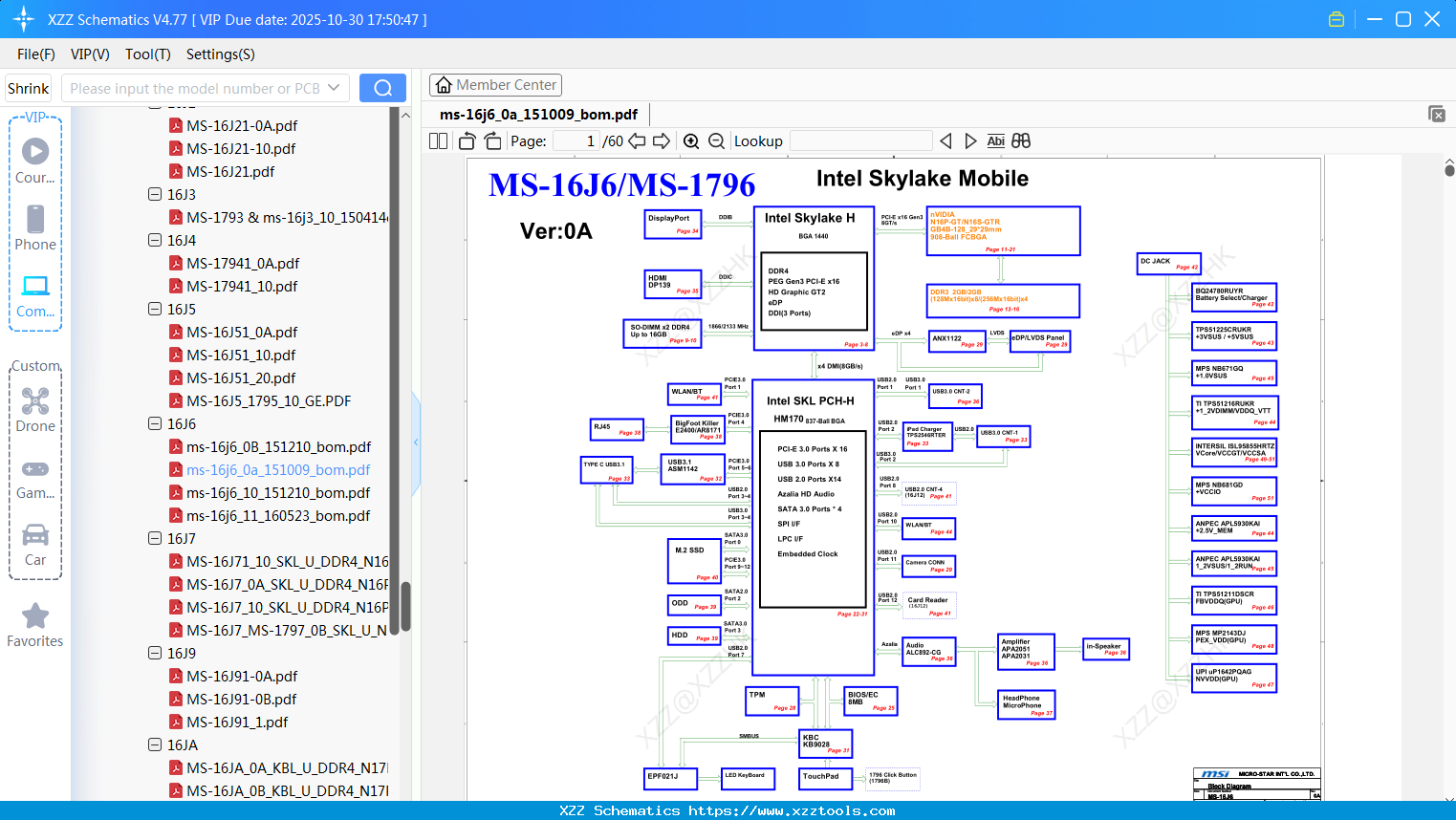The image size is (1456, 820).
Task: Collapse the 16J6 folder
Action: coord(155,423)
